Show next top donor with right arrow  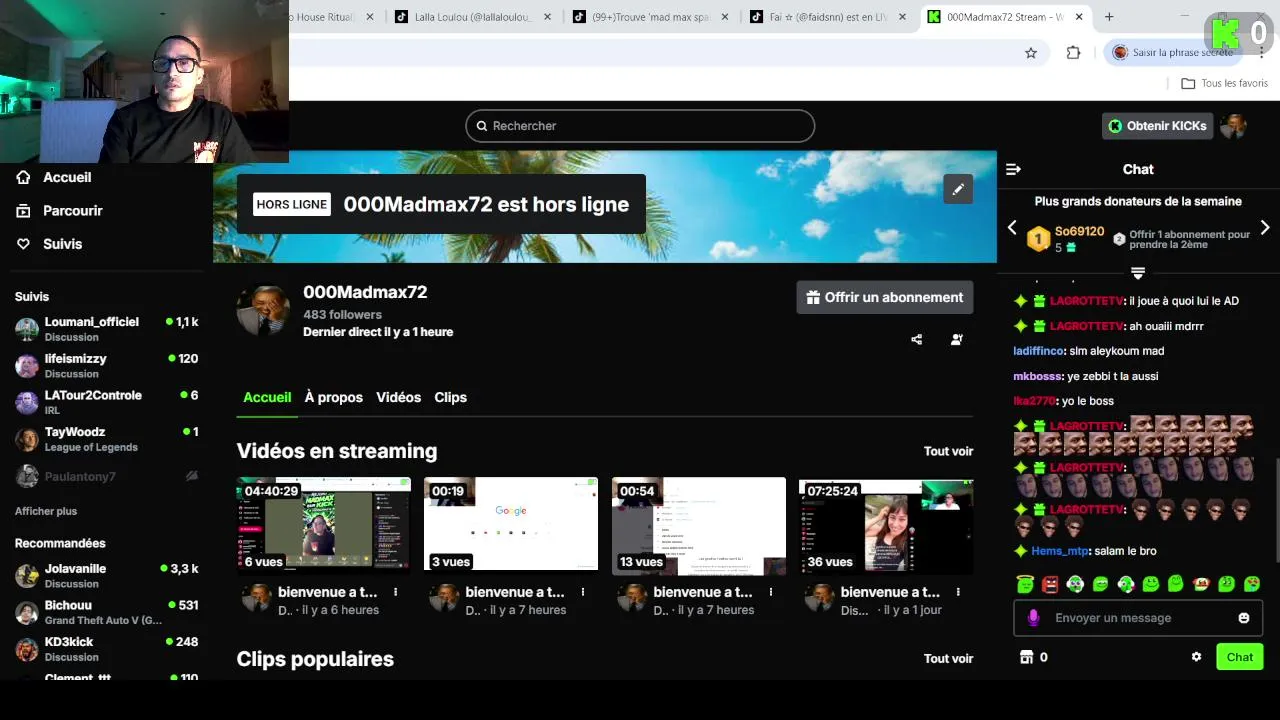pyautogui.click(x=1265, y=228)
